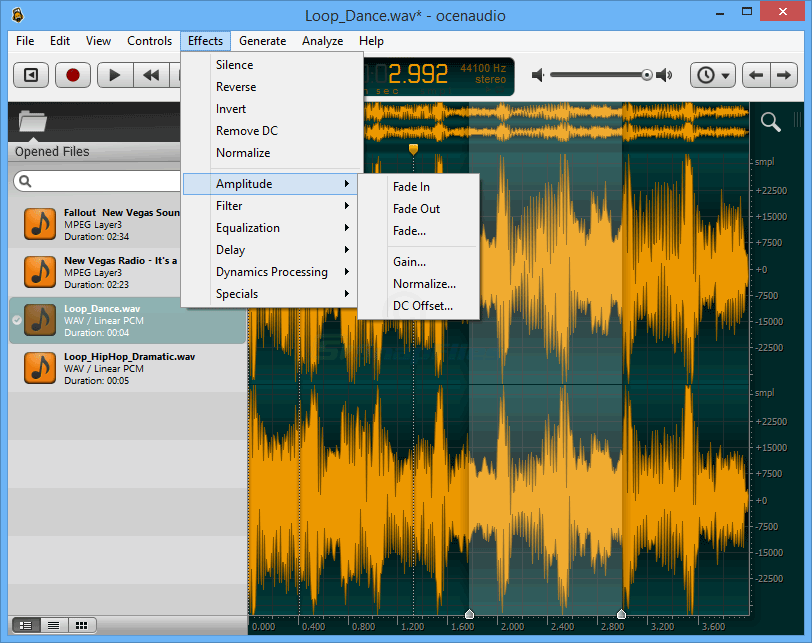
Task: Open the folder icon above Opened Files
Action: click(x=33, y=123)
